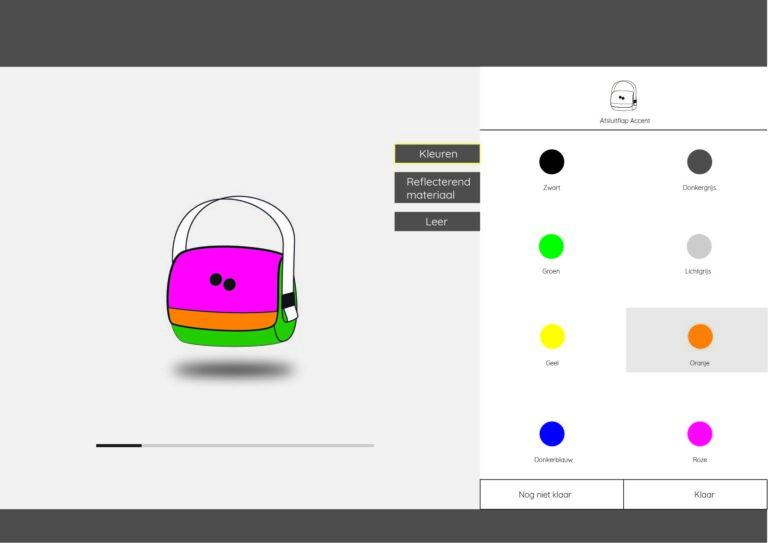
Task: Choose the Donkergrijs dark grey swatch
Action: click(699, 162)
